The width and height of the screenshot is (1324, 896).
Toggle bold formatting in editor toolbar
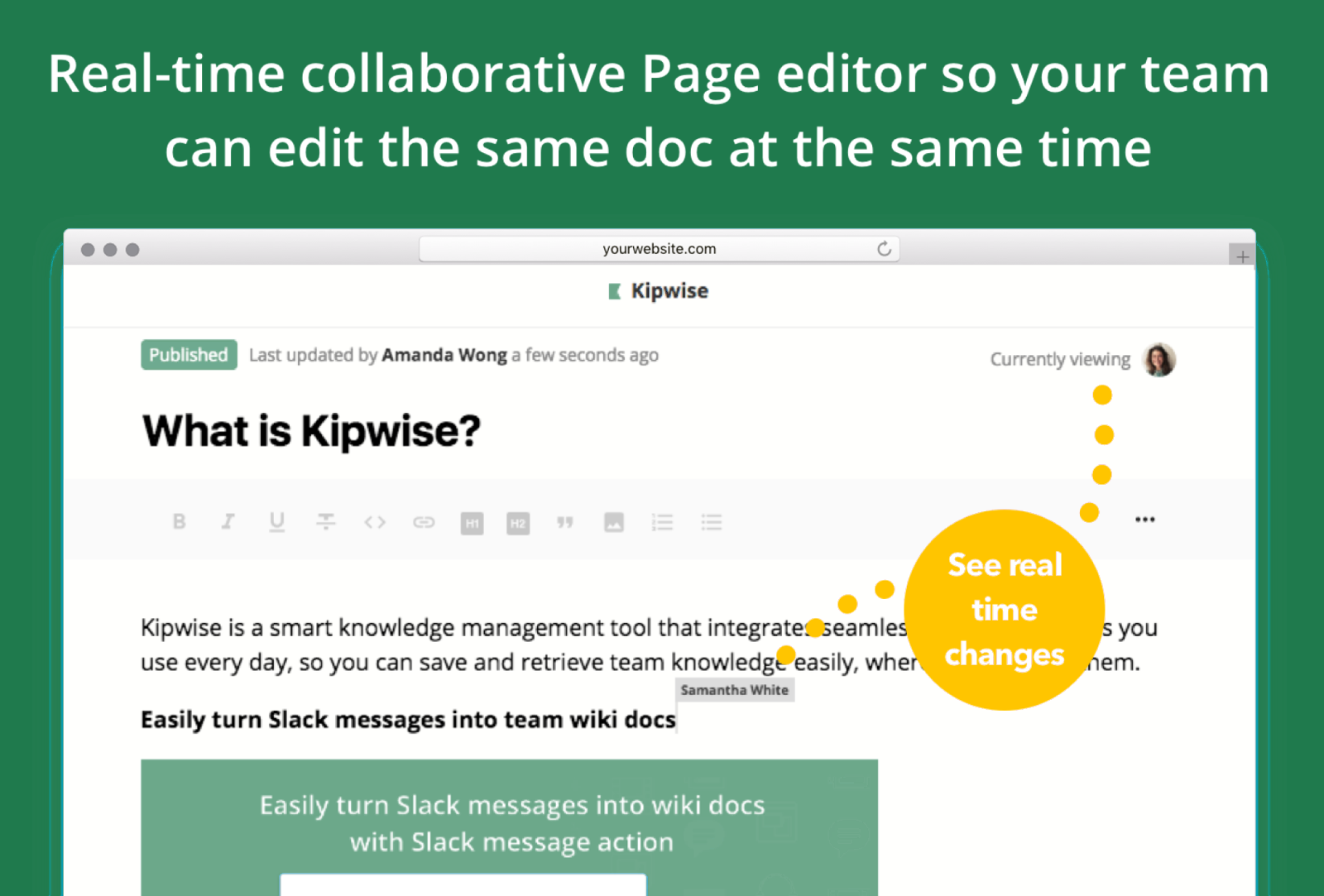(179, 521)
